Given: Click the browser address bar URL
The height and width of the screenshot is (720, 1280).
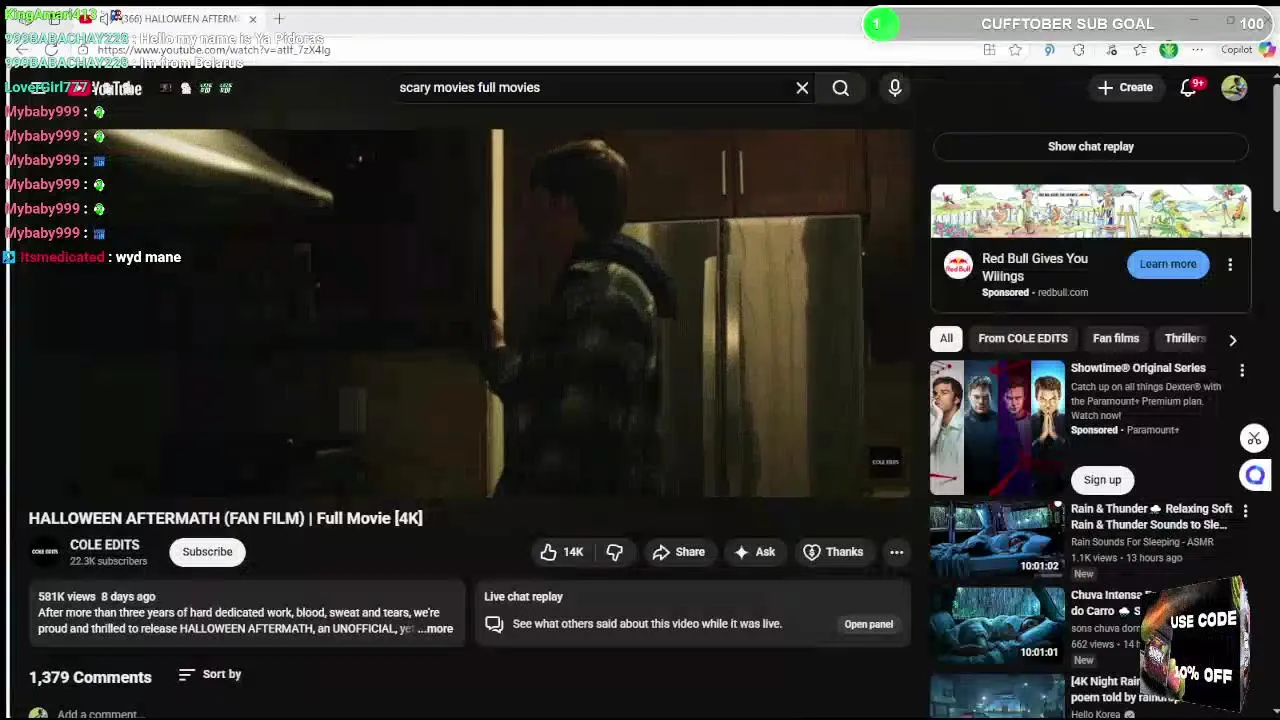Looking at the screenshot, I should 214,50.
